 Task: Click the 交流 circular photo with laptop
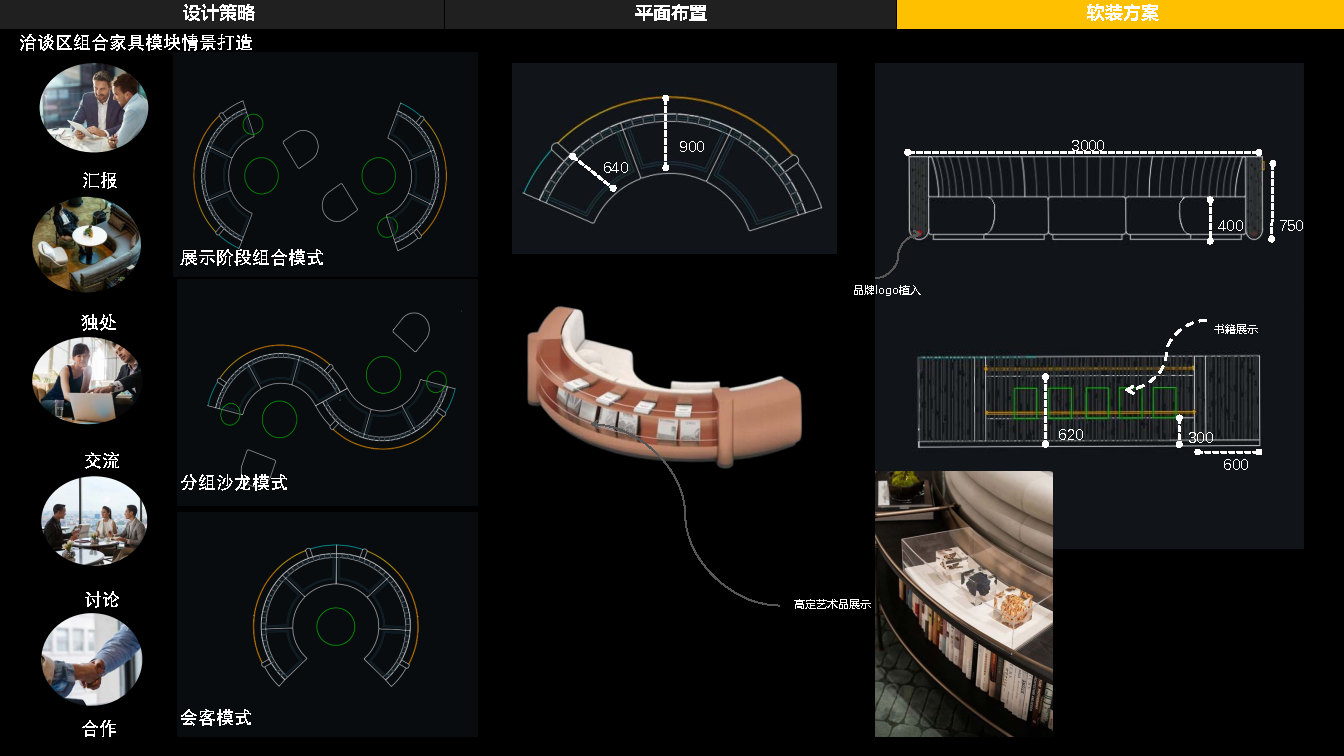pos(87,381)
